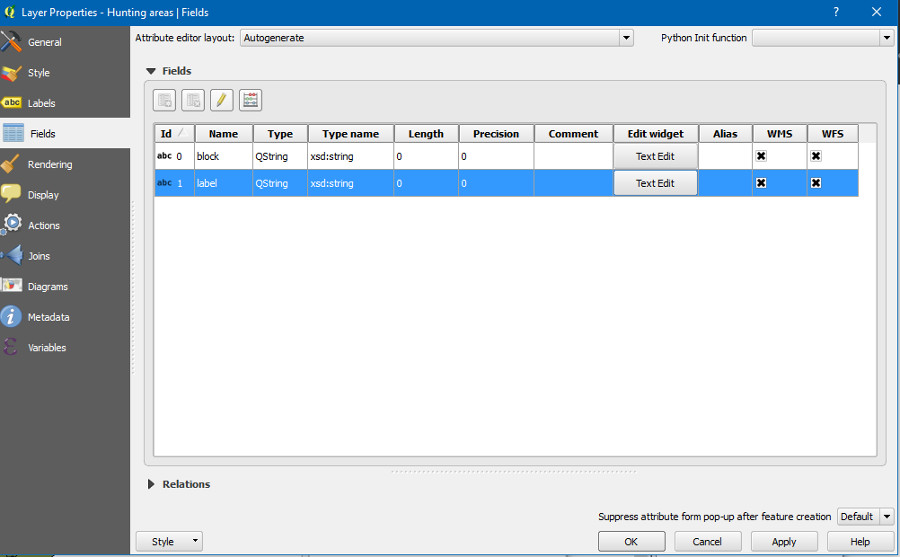Open the Actions section
The width and height of the screenshot is (900, 557).
coord(65,225)
